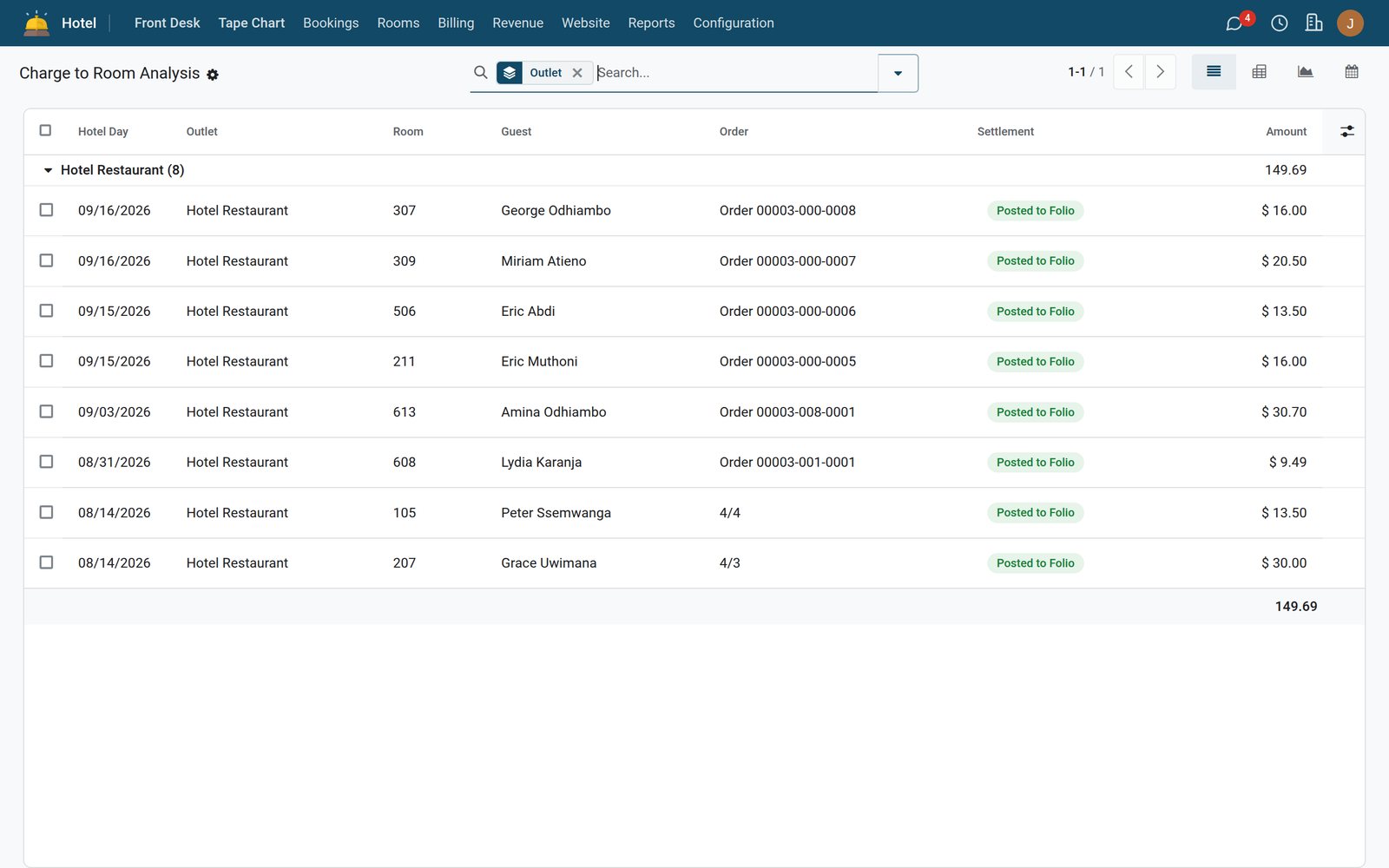Open the activities clock icon
1389x868 pixels.
click(1280, 23)
